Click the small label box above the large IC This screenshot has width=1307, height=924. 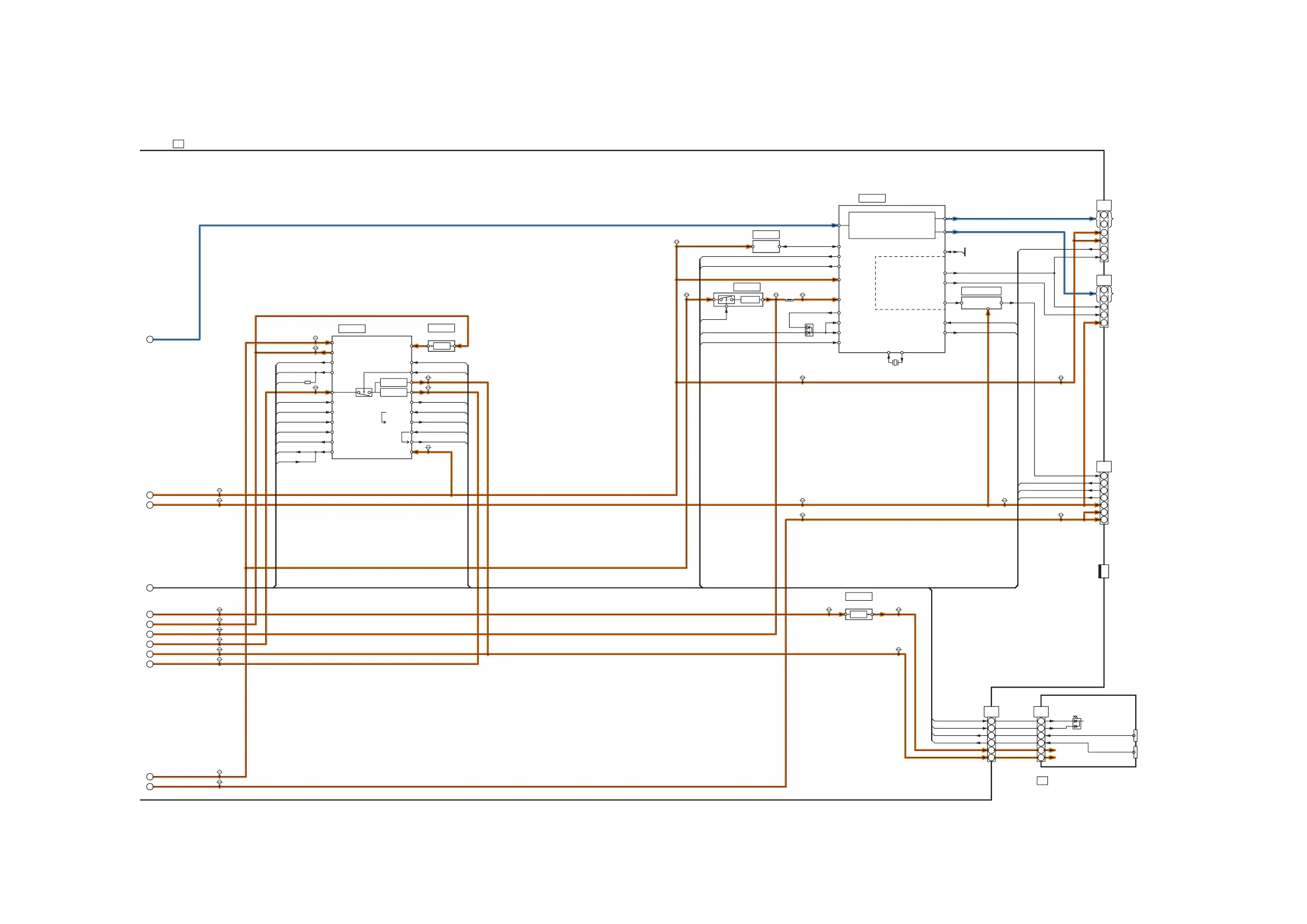871,198
